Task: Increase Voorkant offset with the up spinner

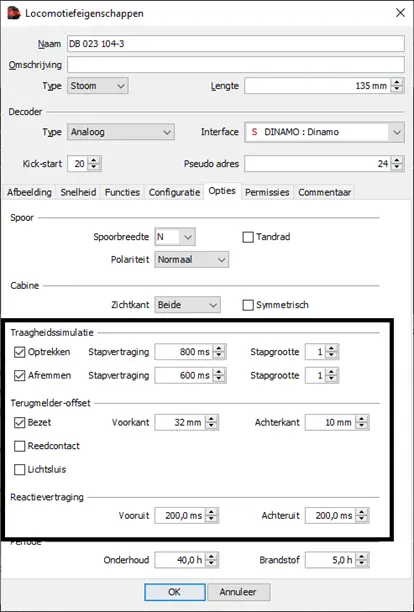Action: 211,419
